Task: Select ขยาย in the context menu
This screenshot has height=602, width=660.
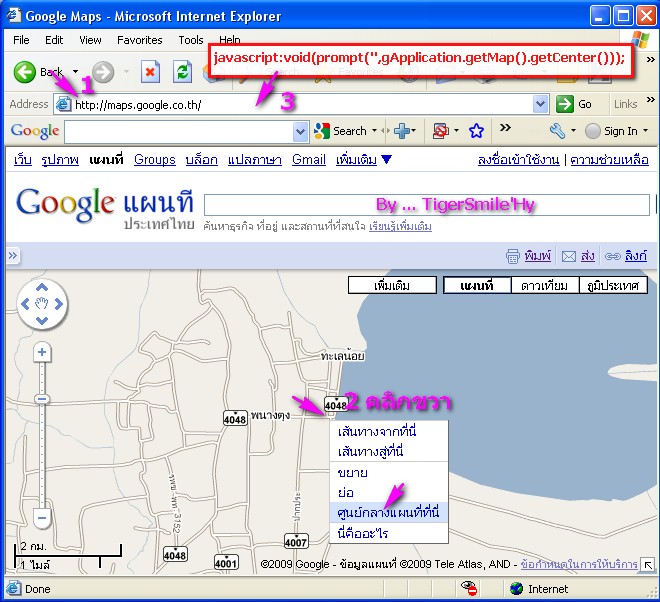Action: (x=389, y=473)
